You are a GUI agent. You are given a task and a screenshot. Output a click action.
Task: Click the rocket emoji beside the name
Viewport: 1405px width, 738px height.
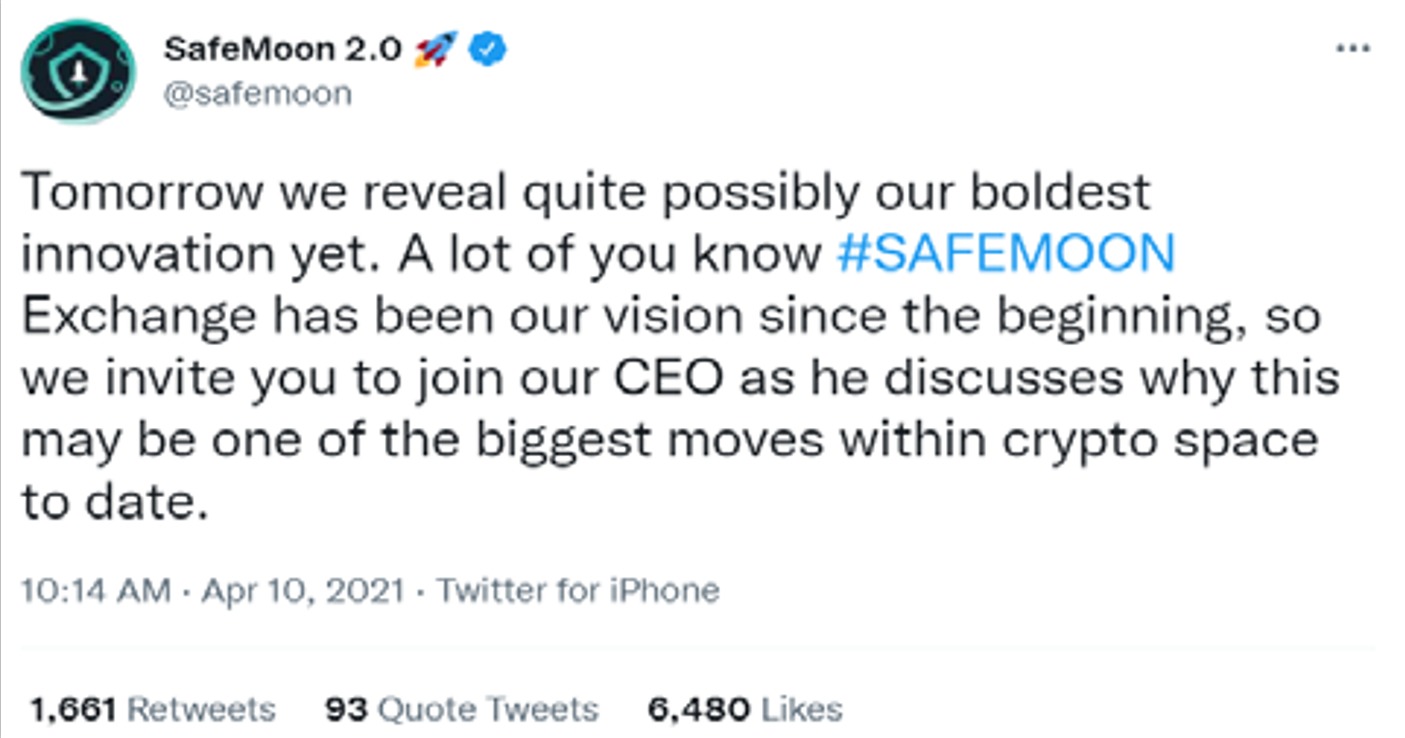(x=435, y=49)
